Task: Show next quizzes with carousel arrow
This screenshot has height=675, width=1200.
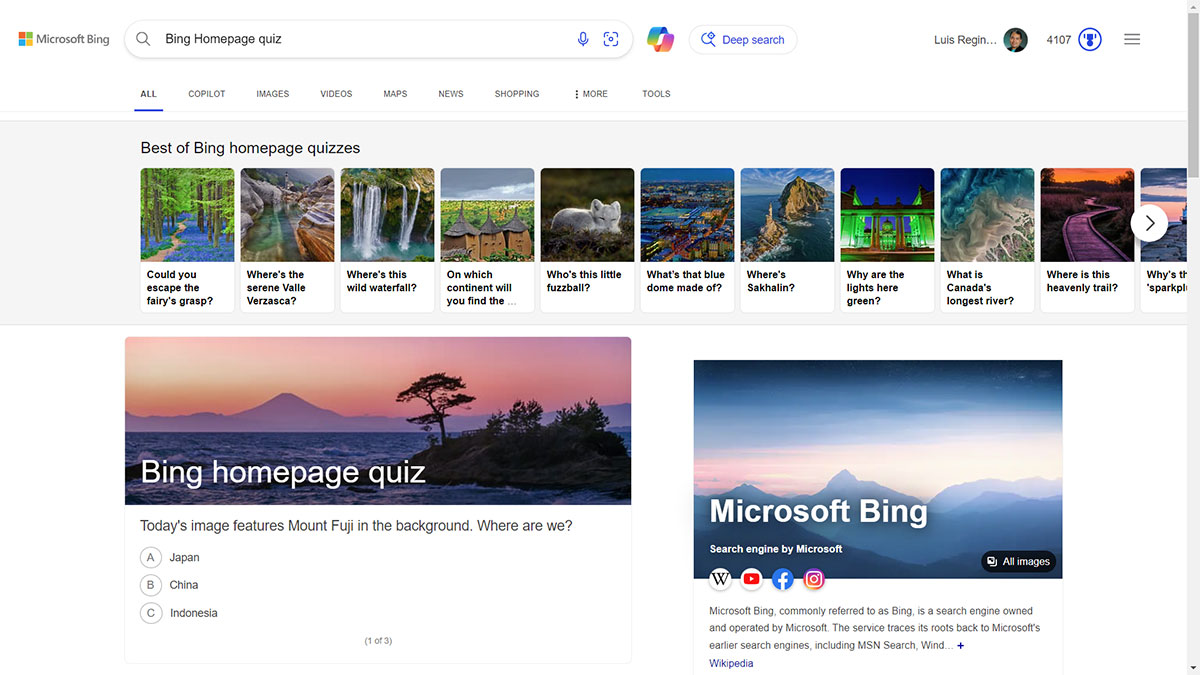Action: tap(1149, 223)
